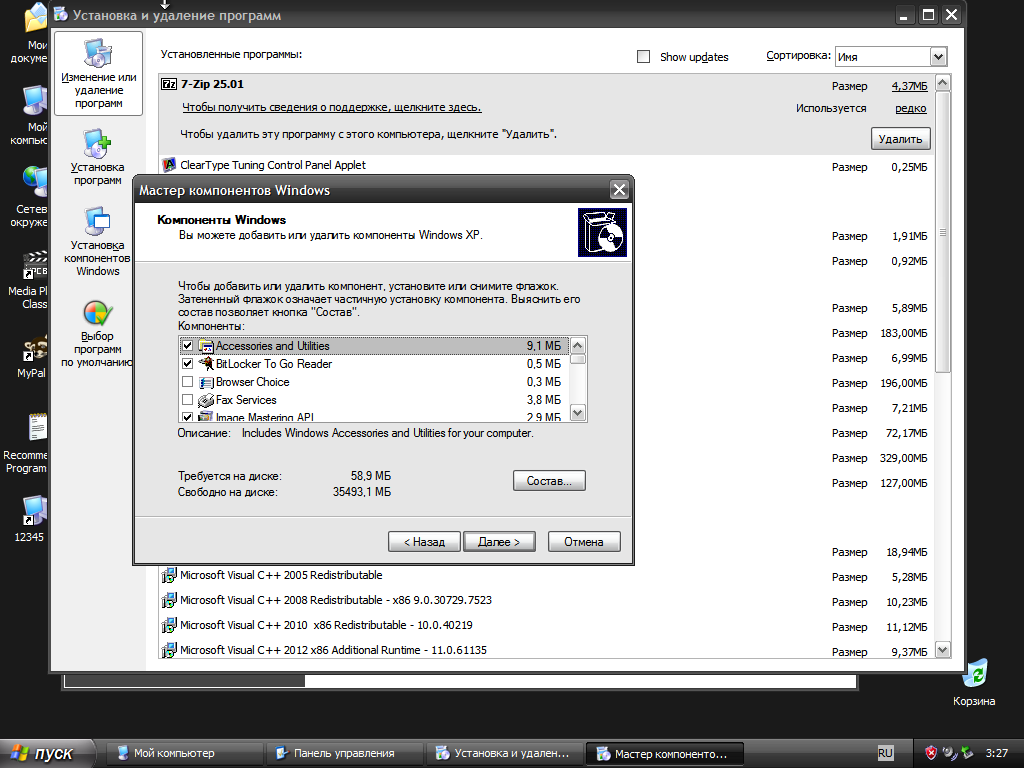The width and height of the screenshot is (1024, 768).
Task: Switch to Мой компьютер taskbar window
Action: [x=184, y=753]
